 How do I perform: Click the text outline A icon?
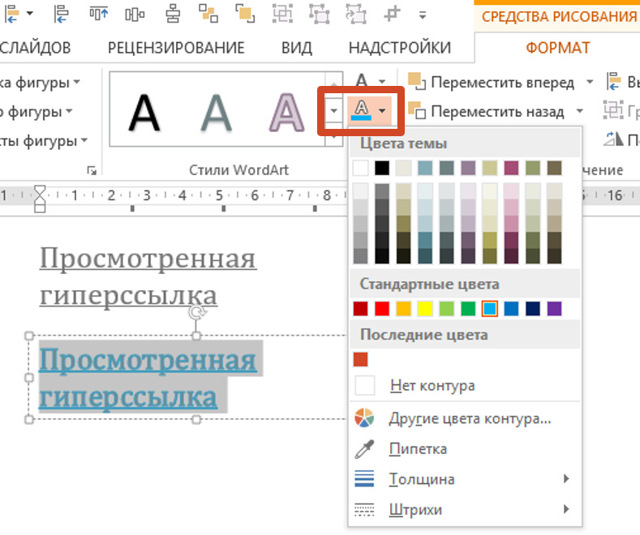click(x=361, y=111)
